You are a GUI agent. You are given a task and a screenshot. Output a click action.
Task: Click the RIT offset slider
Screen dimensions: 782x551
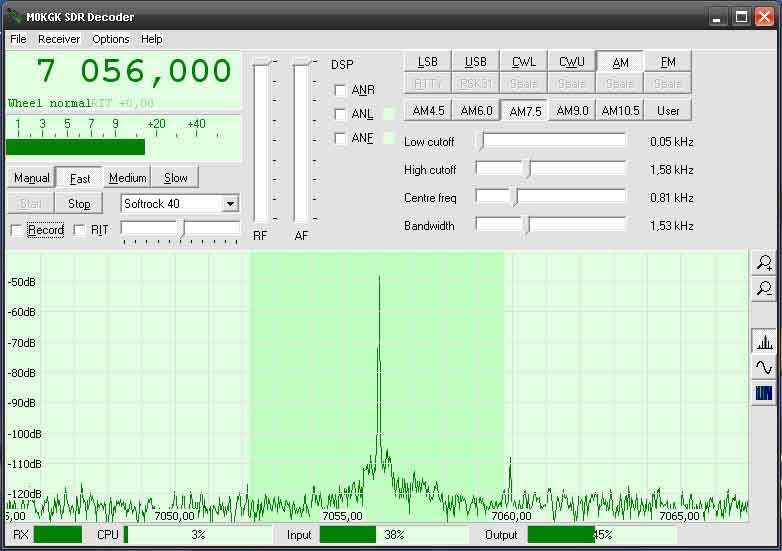click(180, 230)
